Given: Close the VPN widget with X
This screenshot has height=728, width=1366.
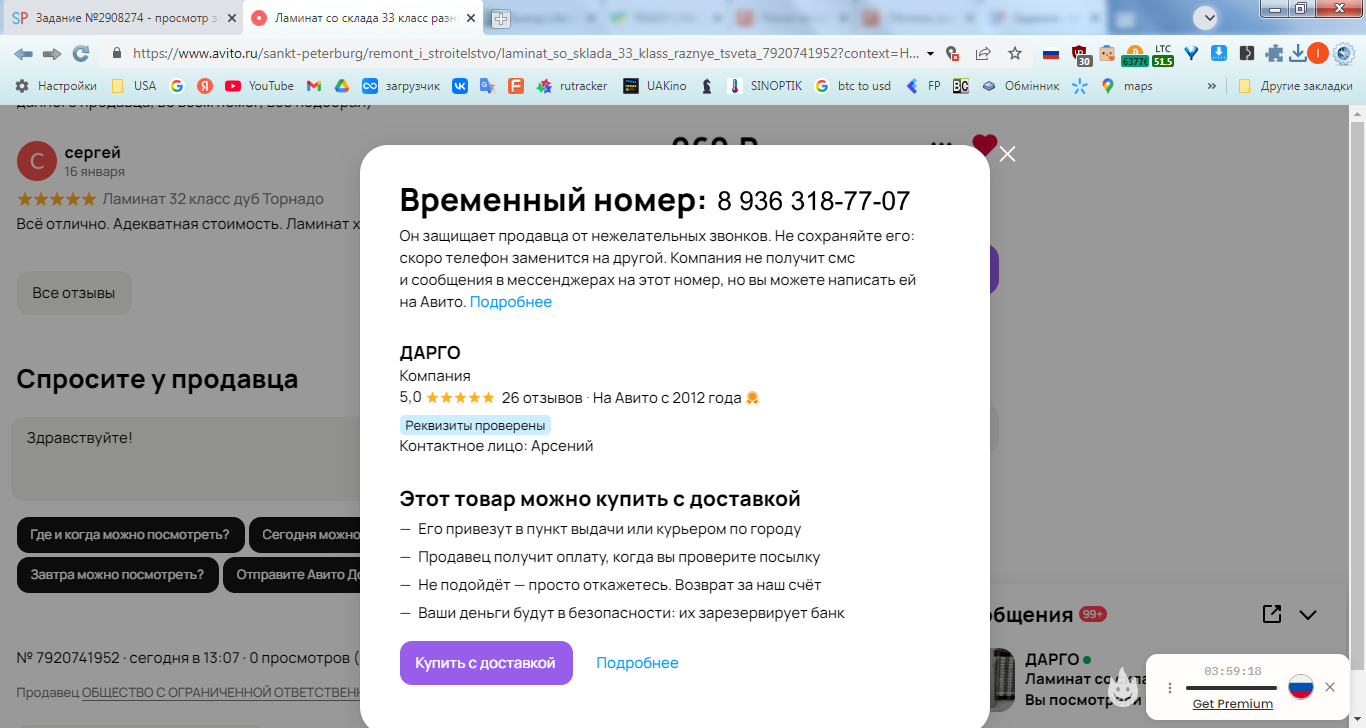Looking at the screenshot, I should click(x=1329, y=687).
